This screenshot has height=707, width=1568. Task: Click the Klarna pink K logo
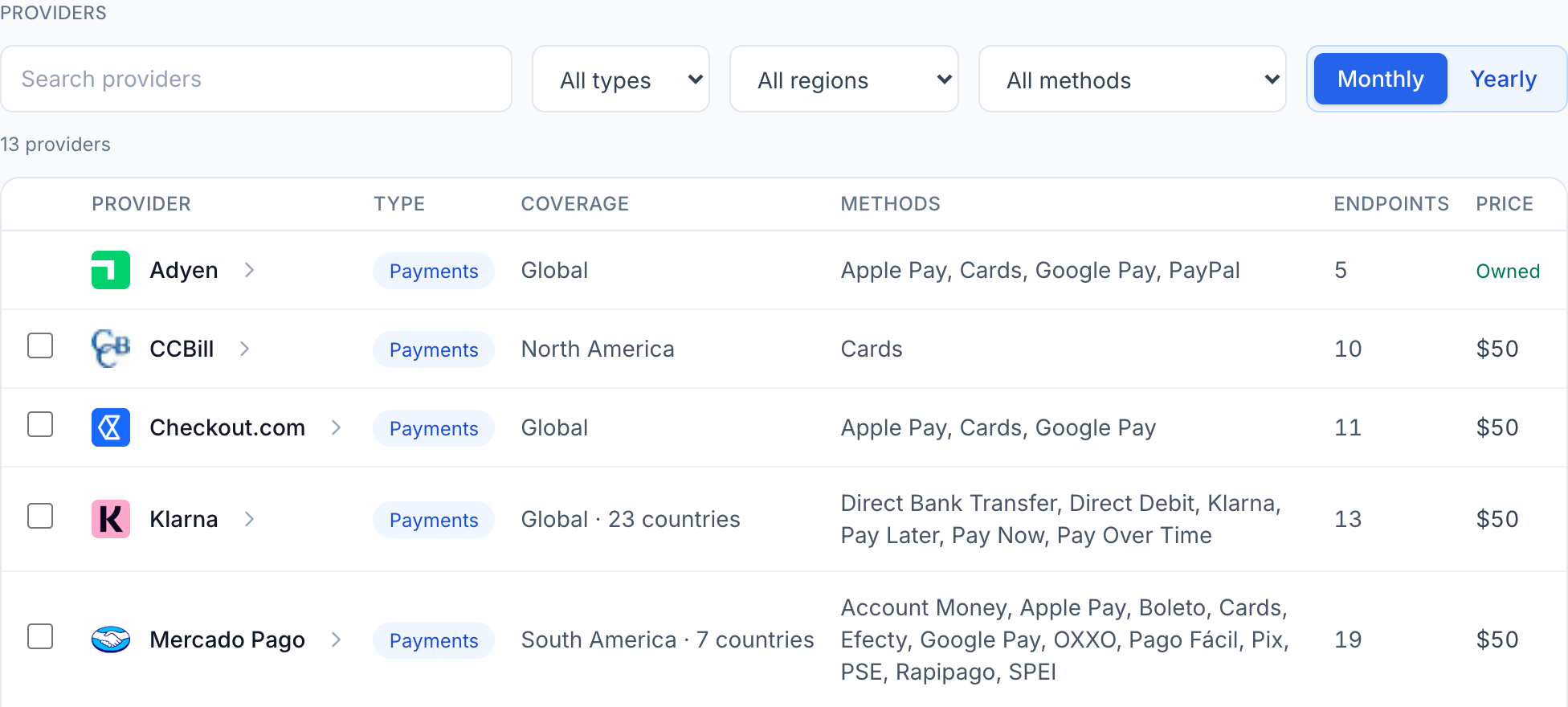pos(111,519)
